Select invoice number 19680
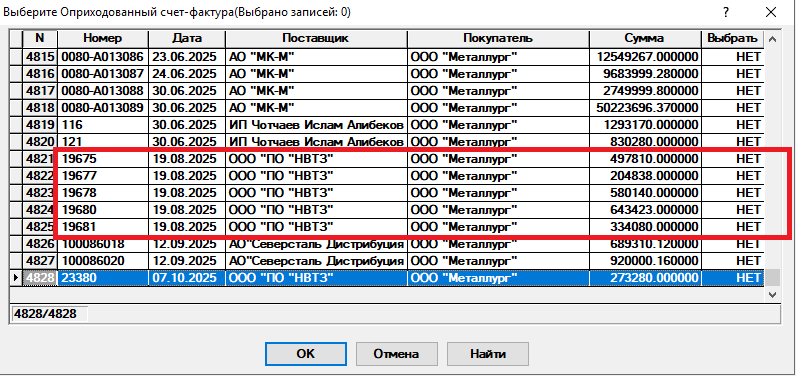Image resolution: width=796 pixels, height=376 pixels. click(x=103, y=210)
